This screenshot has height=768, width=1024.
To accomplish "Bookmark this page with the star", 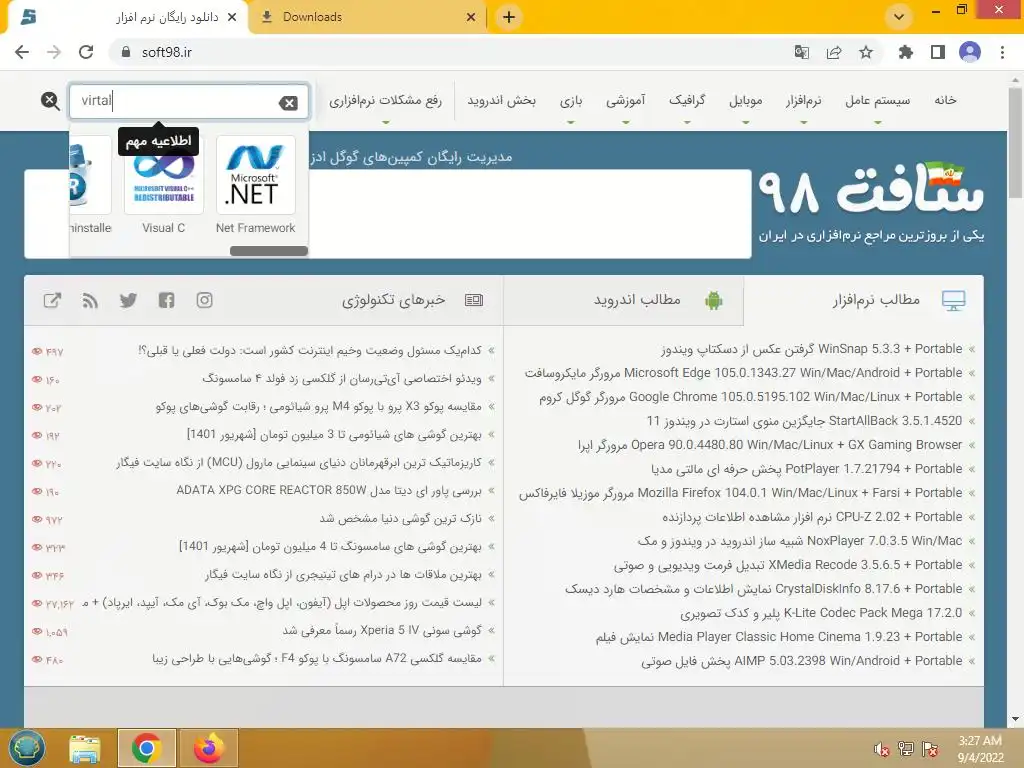I will 866,52.
